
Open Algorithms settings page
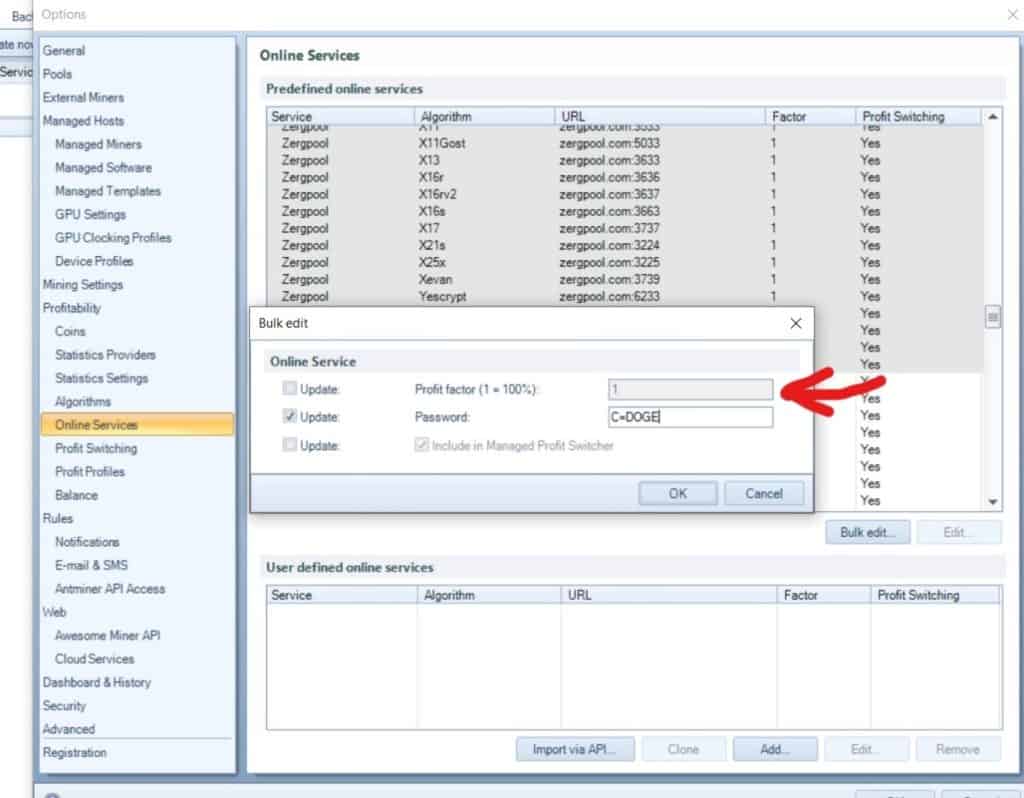pos(83,402)
